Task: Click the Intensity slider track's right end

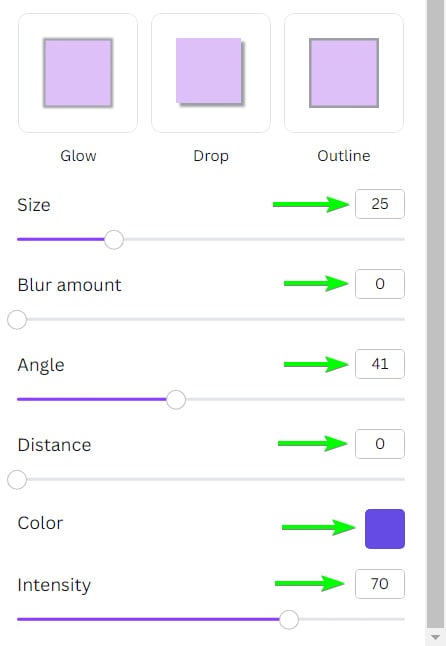Action: [x=402, y=619]
